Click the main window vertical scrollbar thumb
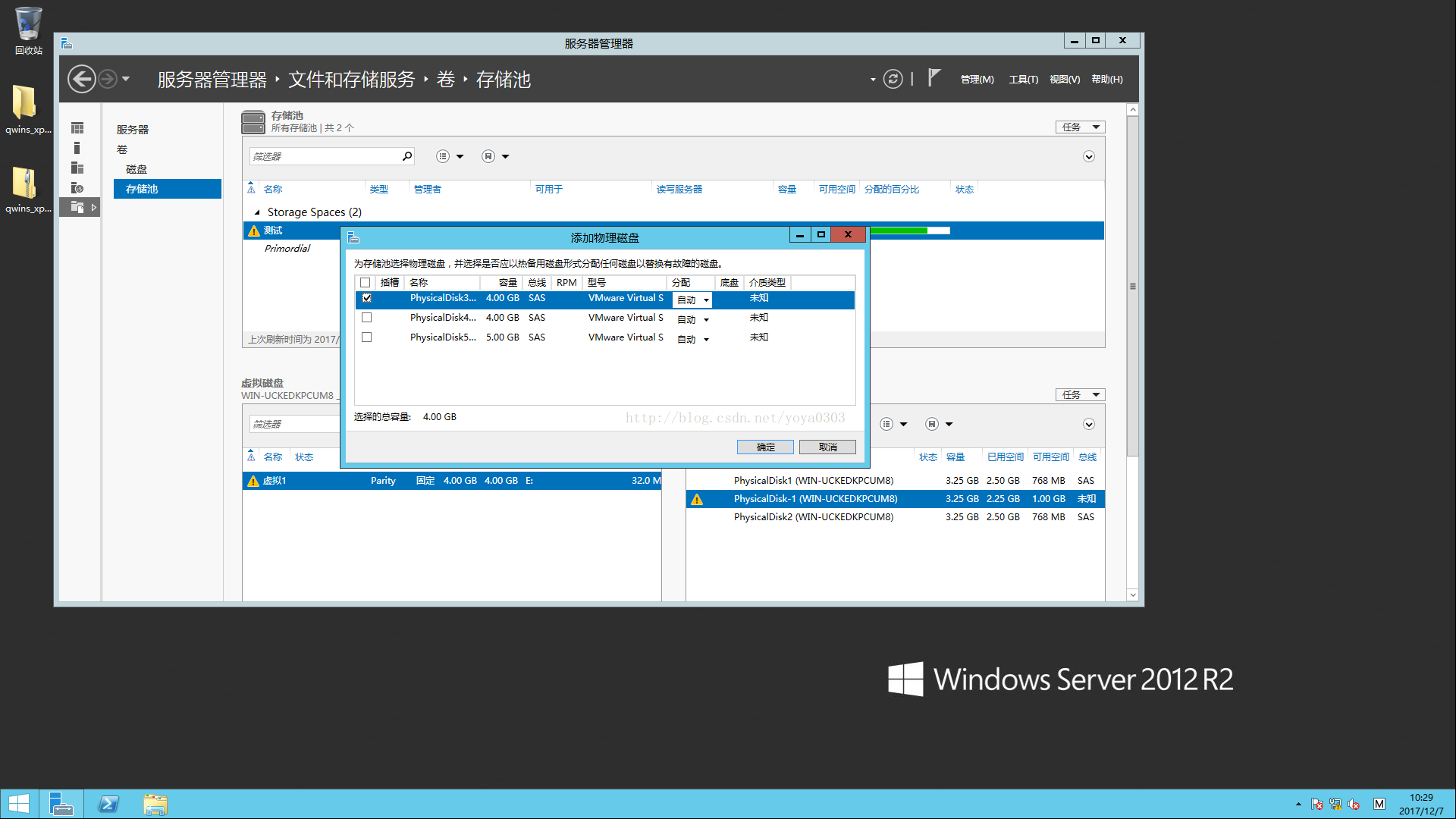 click(x=1133, y=287)
